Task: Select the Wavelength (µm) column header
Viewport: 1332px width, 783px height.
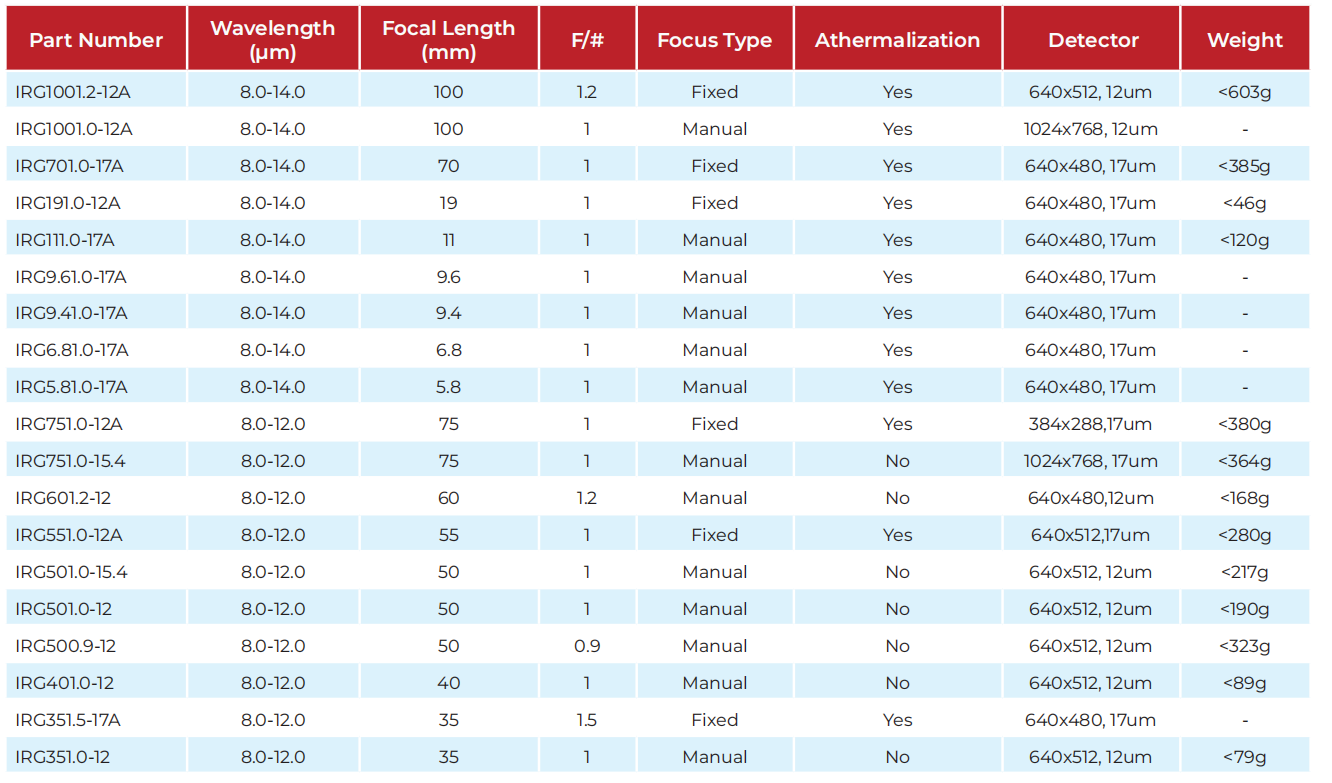Action: [x=273, y=40]
